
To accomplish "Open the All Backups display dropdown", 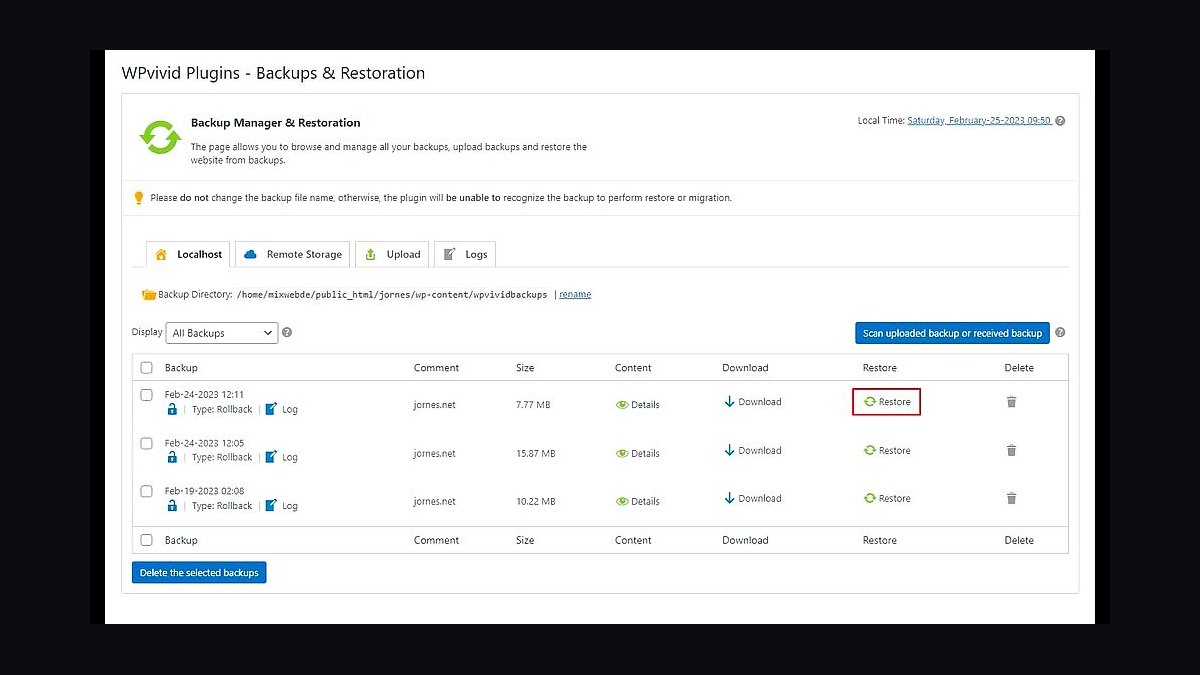I will (x=222, y=333).
